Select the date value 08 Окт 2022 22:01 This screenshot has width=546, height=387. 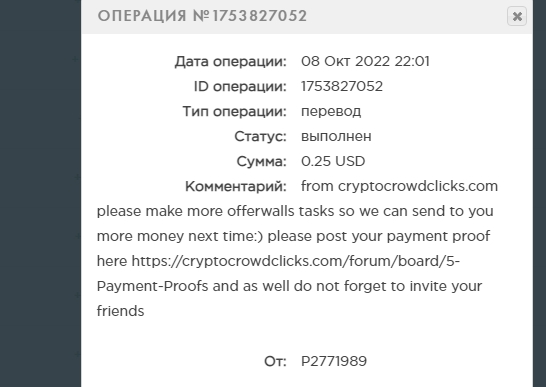[365, 61]
